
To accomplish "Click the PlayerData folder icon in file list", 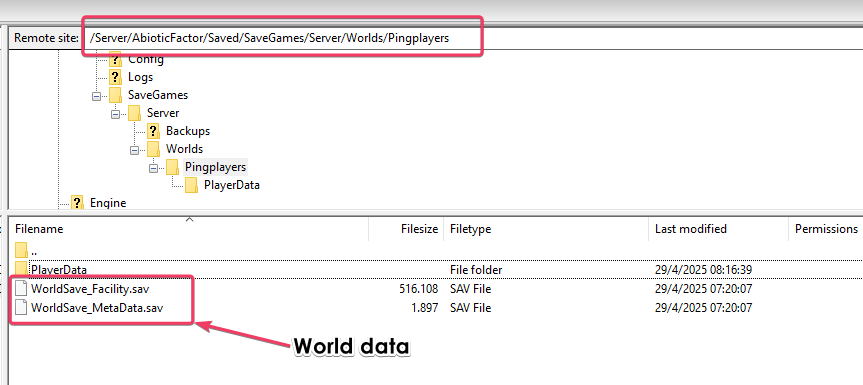I will coord(21,270).
